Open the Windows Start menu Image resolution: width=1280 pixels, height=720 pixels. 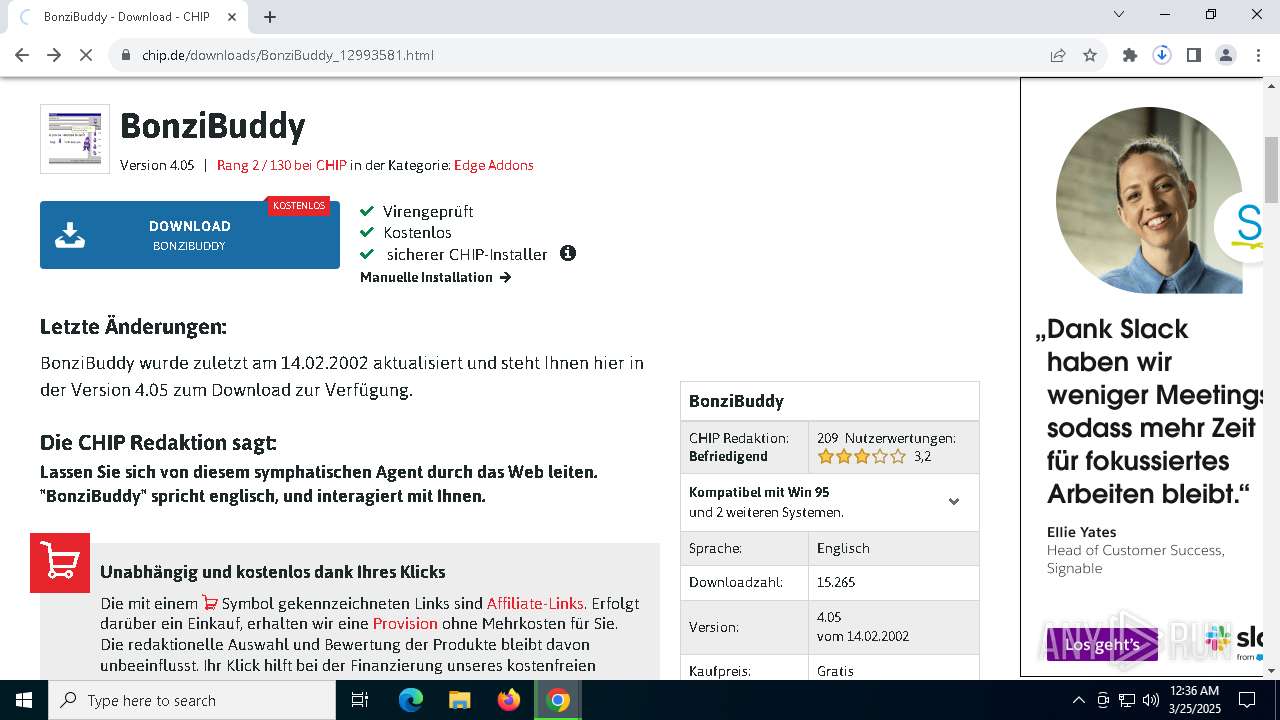point(24,700)
